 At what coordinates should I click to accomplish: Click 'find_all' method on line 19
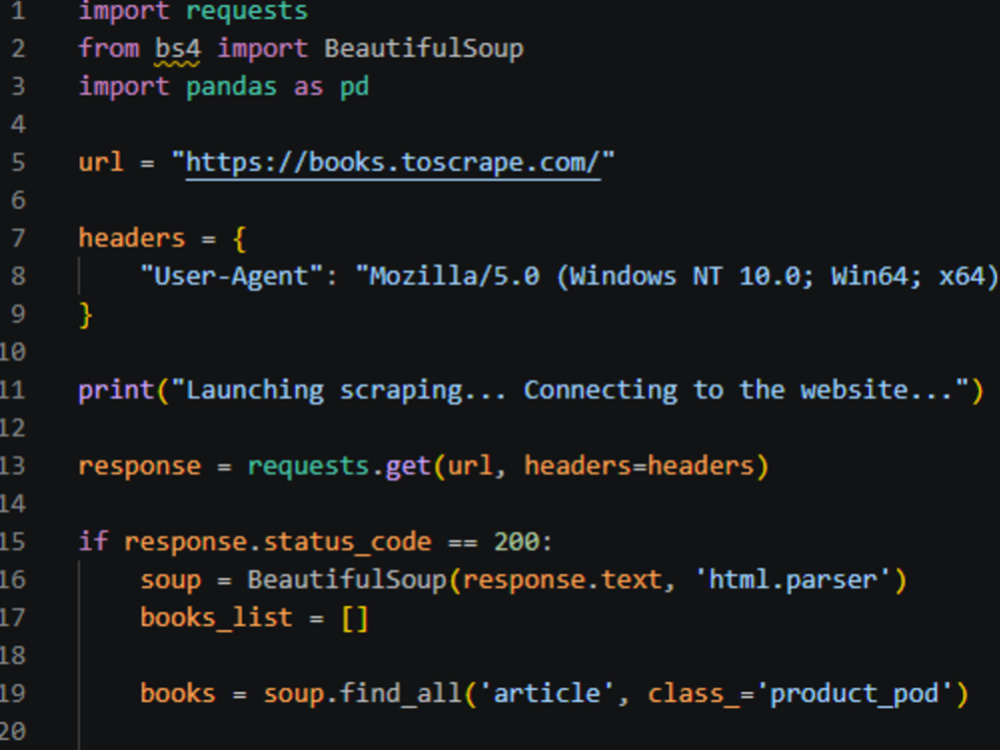[x=400, y=693]
